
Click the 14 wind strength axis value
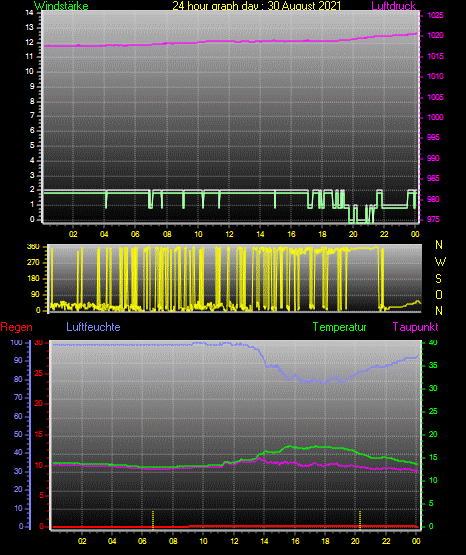coord(30,13)
